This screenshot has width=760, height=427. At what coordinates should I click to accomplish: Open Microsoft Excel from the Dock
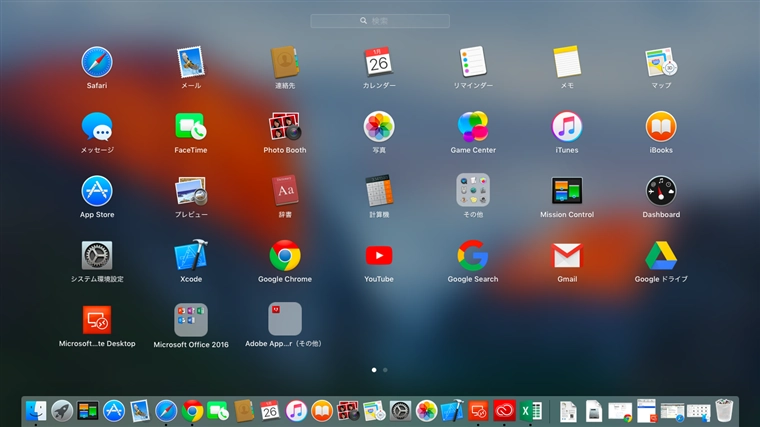[x=531, y=411]
